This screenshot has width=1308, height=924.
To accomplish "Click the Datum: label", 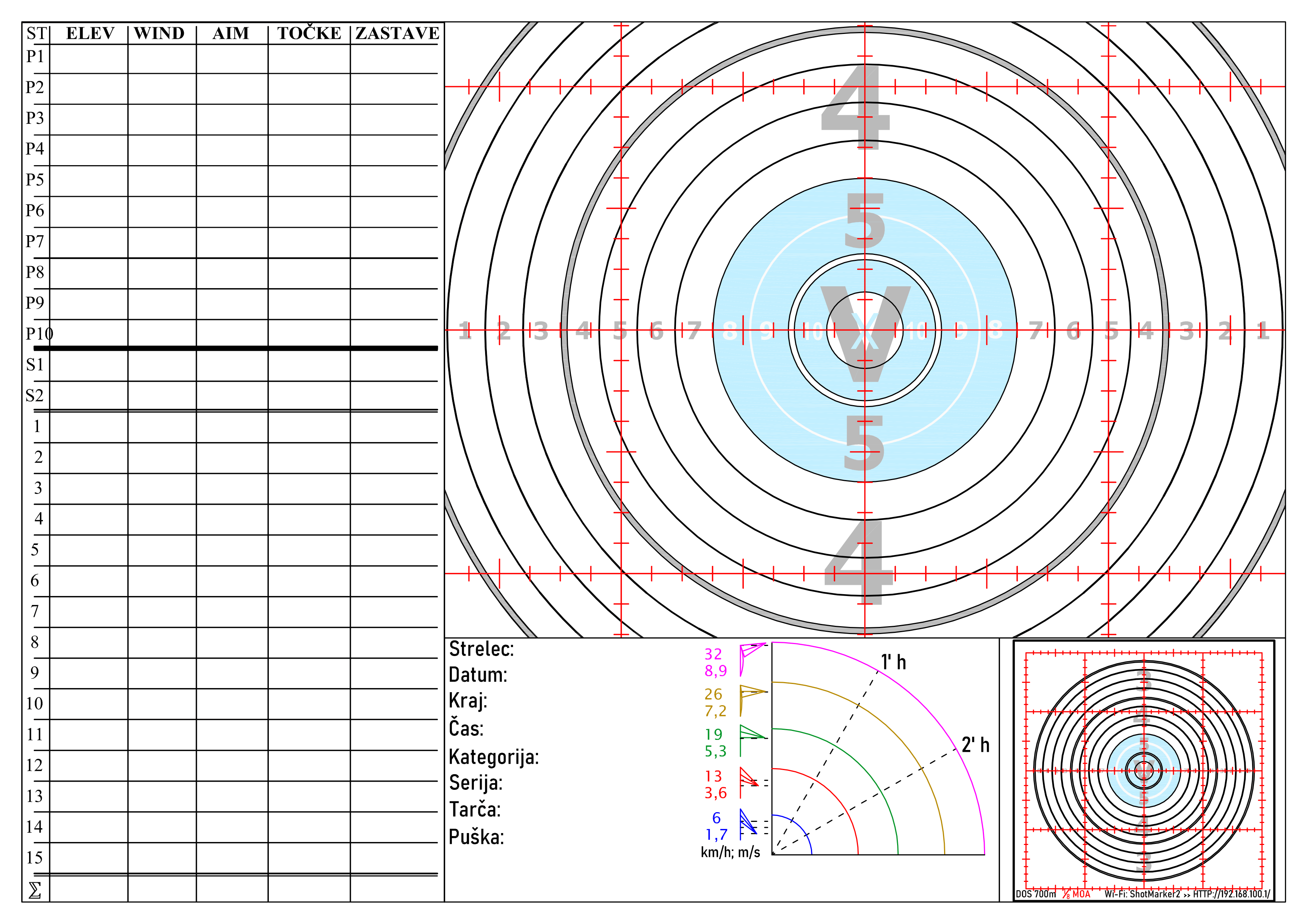I will point(478,675).
